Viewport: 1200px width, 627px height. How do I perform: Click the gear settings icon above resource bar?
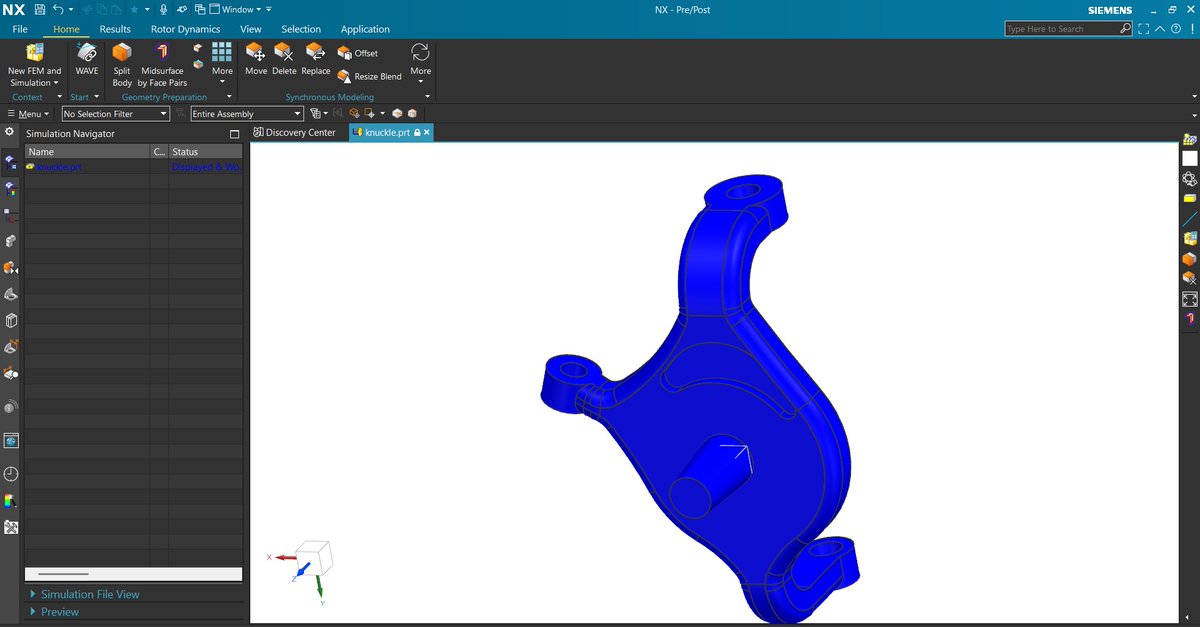click(10, 132)
